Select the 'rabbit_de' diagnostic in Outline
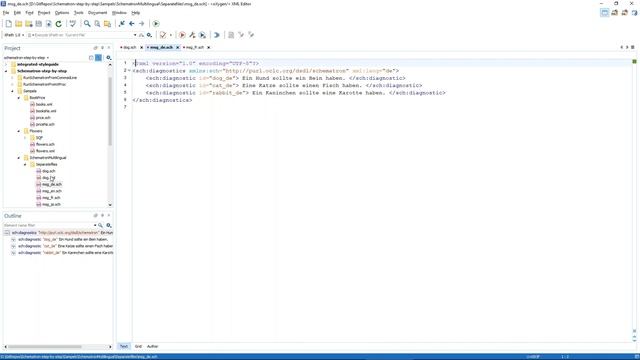The image size is (640, 360). click(x=62, y=253)
